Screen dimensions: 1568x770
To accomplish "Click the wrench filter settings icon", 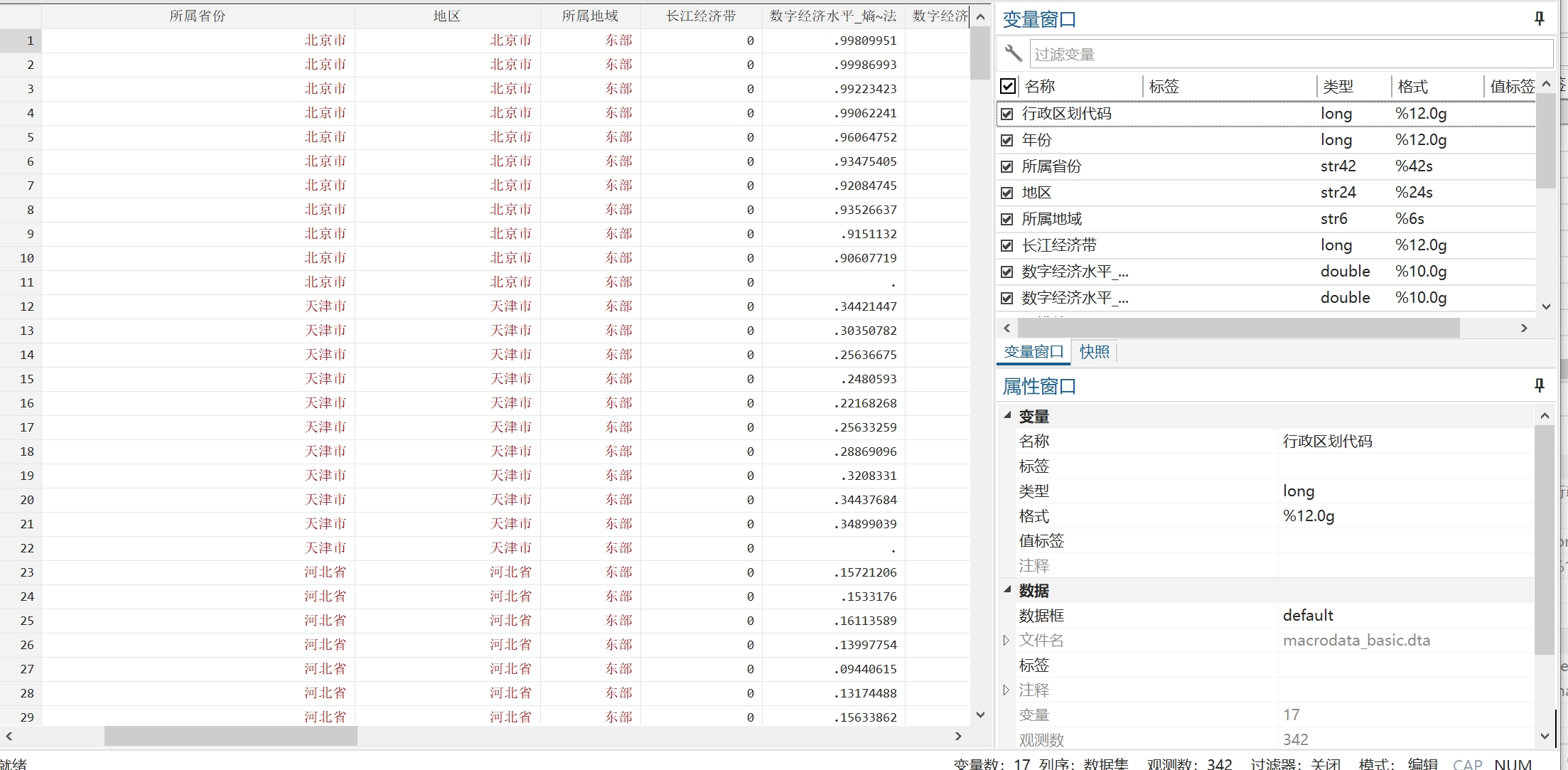I will click(1013, 53).
